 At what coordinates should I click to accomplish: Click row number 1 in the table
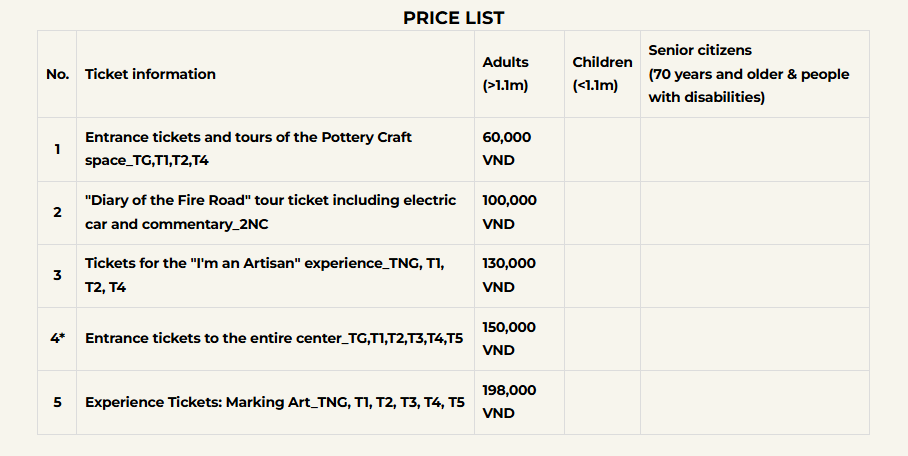pos(57,149)
